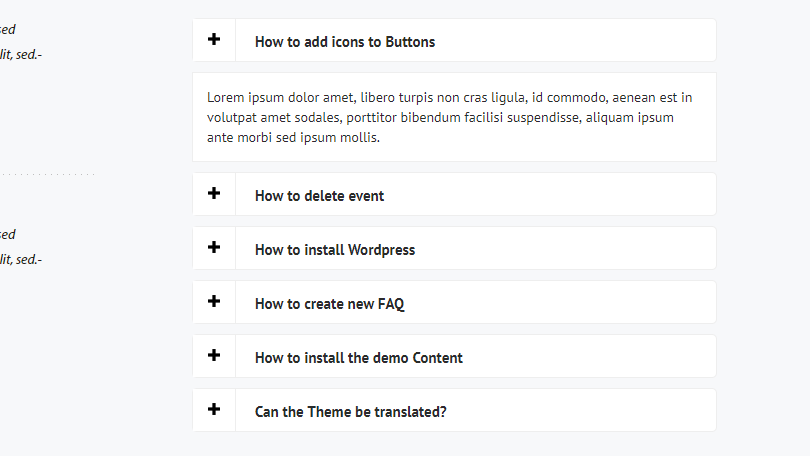810x456 pixels.
Task: Open the 'How to create new FAQ' title
Action: (x=329, y=304)
